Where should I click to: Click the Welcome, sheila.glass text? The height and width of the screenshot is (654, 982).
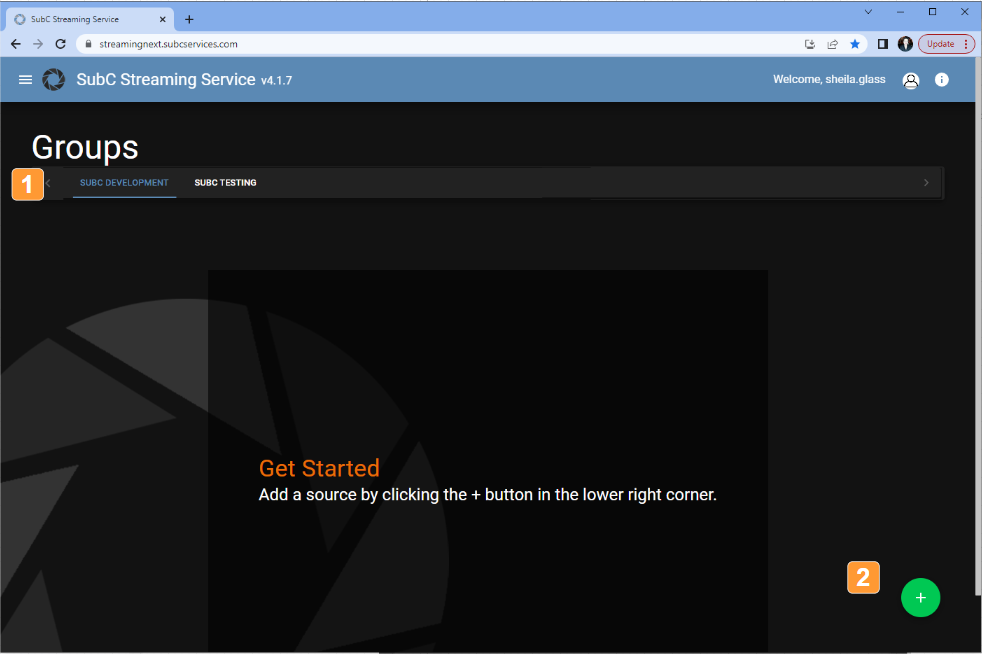pyautogui.click(x=829, y=80)
